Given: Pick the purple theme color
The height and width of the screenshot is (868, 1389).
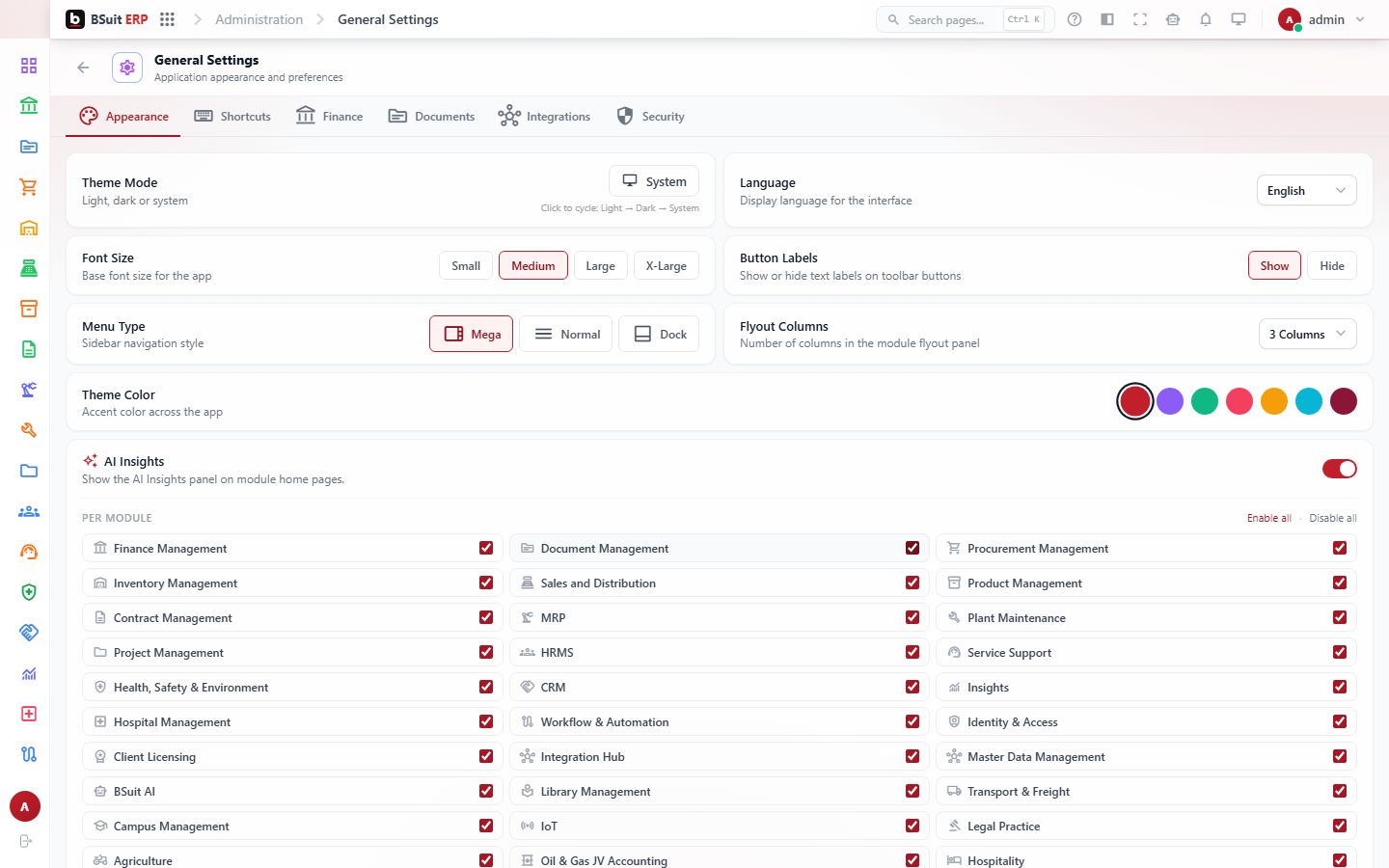Looking at the screenshot, I should click(1170, 401).
